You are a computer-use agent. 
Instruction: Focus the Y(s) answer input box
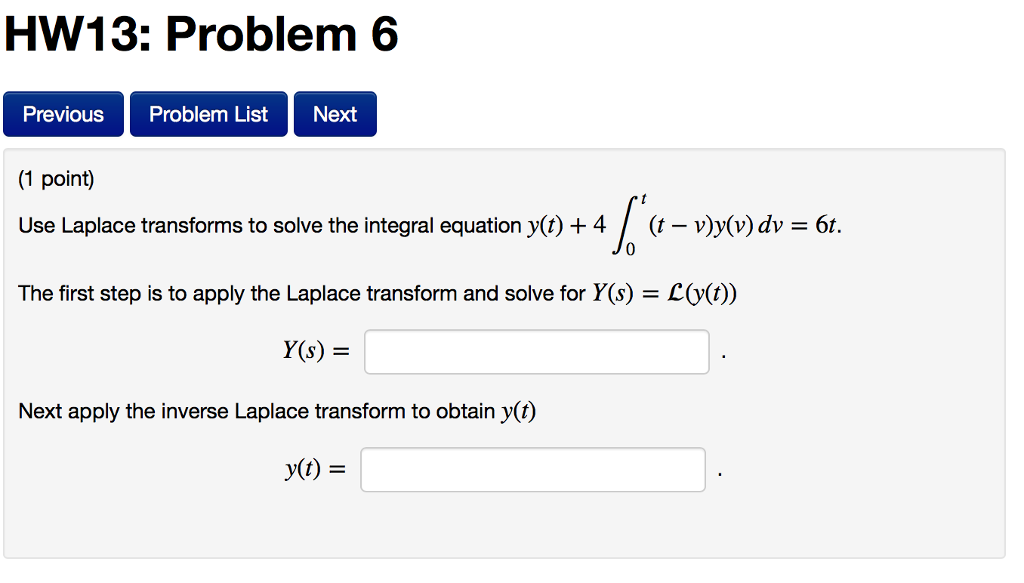(x=537, y=352)
